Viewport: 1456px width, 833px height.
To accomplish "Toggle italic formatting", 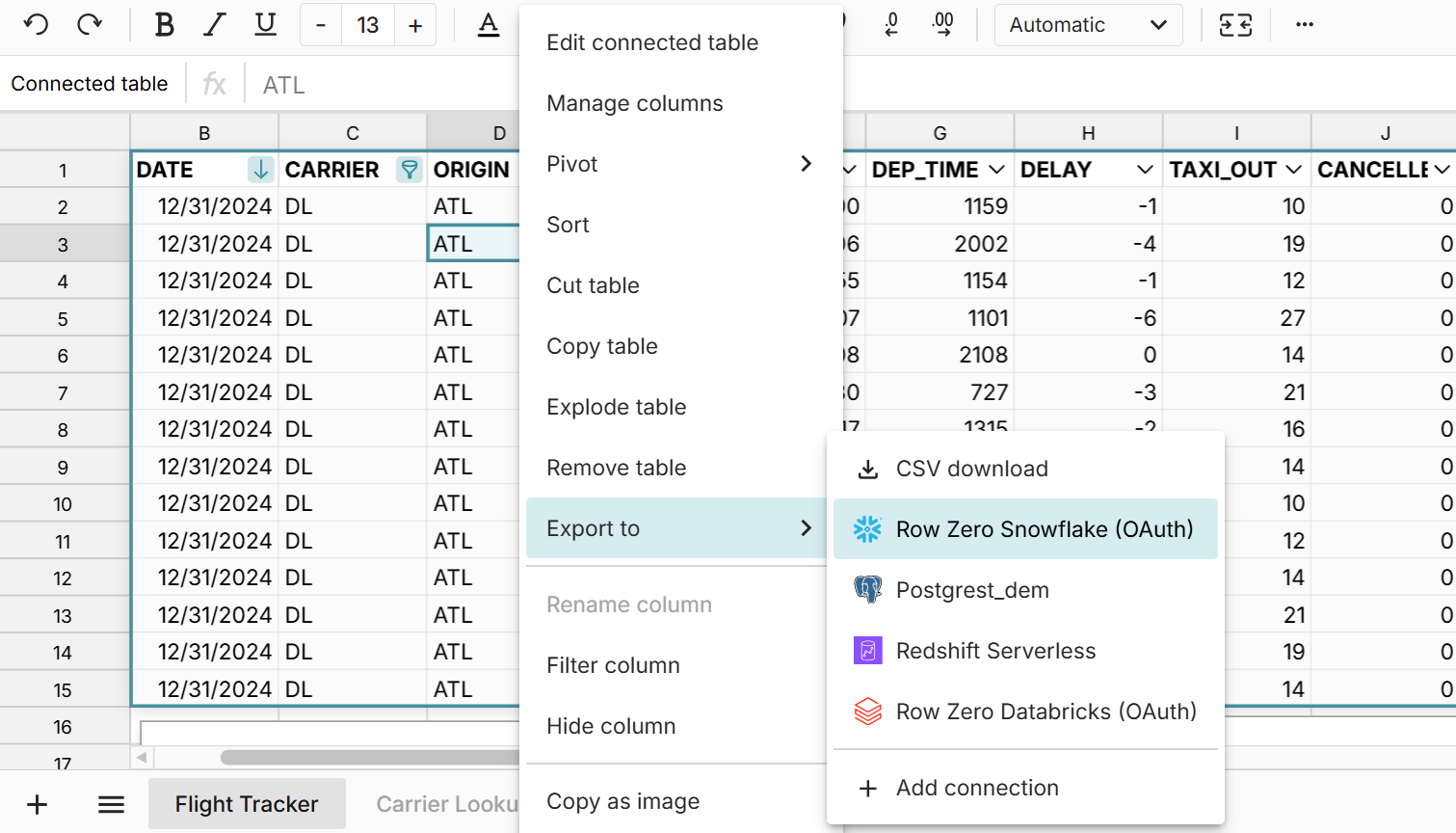I will [214, 24].
